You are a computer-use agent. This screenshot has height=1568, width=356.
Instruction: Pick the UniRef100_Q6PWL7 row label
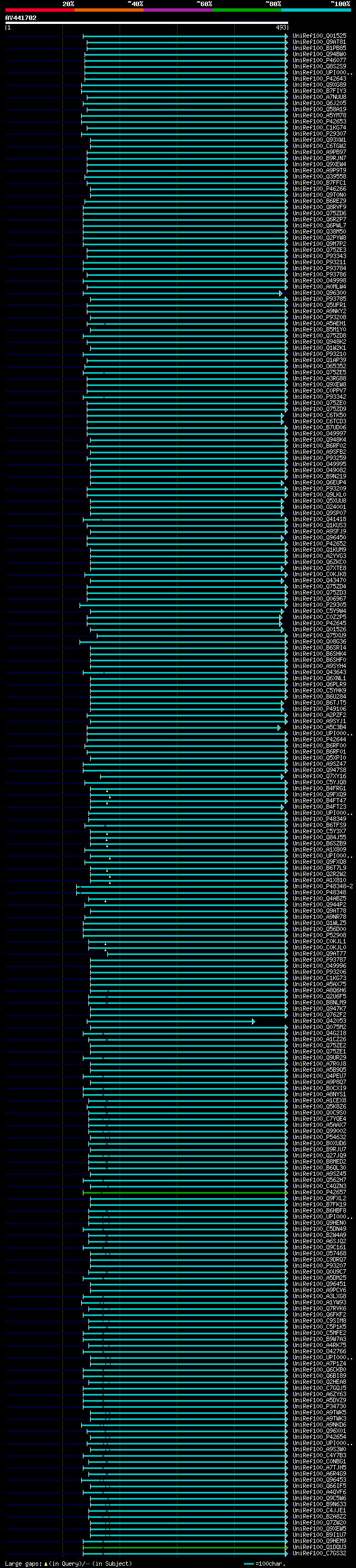click(319, 226)
